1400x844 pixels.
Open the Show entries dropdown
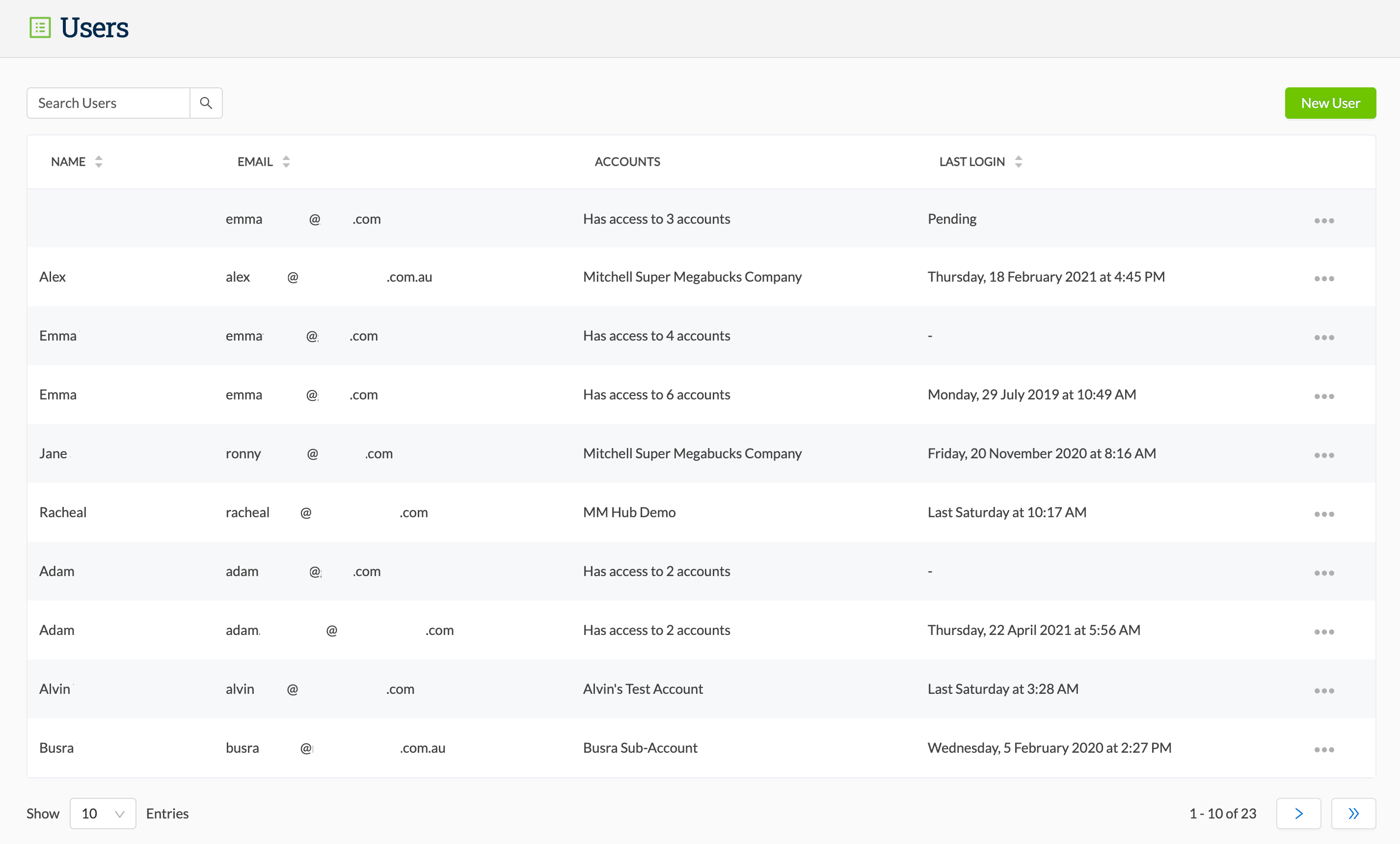click(102, 813)
